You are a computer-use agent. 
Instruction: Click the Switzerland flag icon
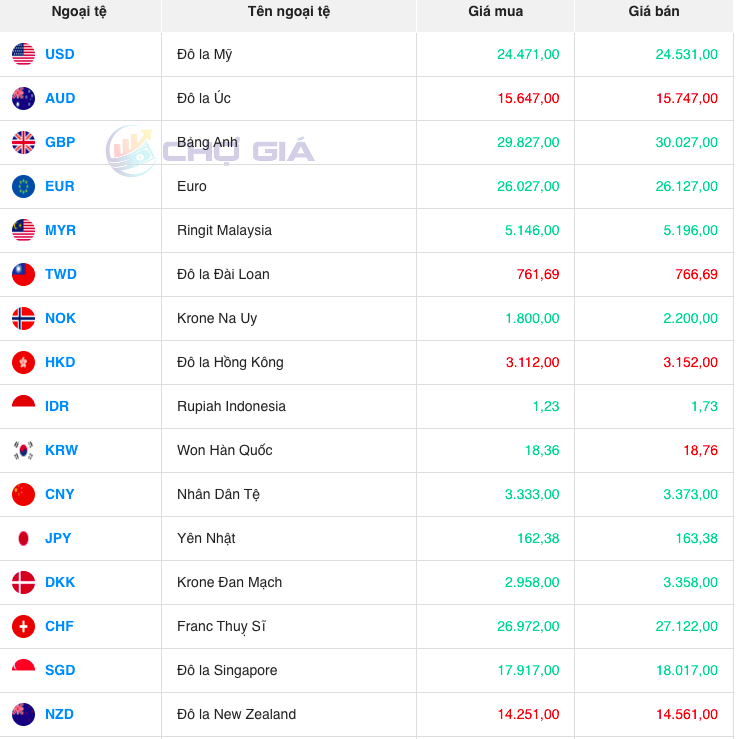click(x=23, y=626)
